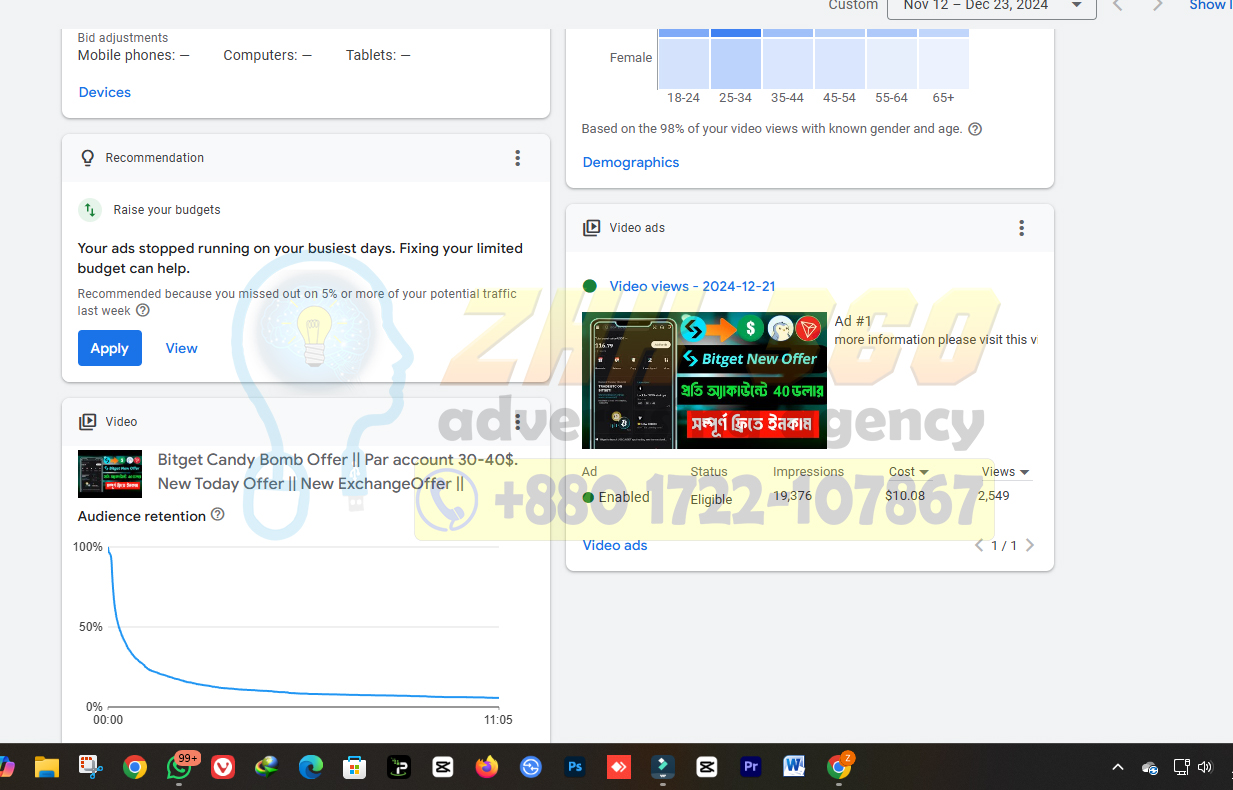Open the Video card three-dot menu

tap(517, 422)
